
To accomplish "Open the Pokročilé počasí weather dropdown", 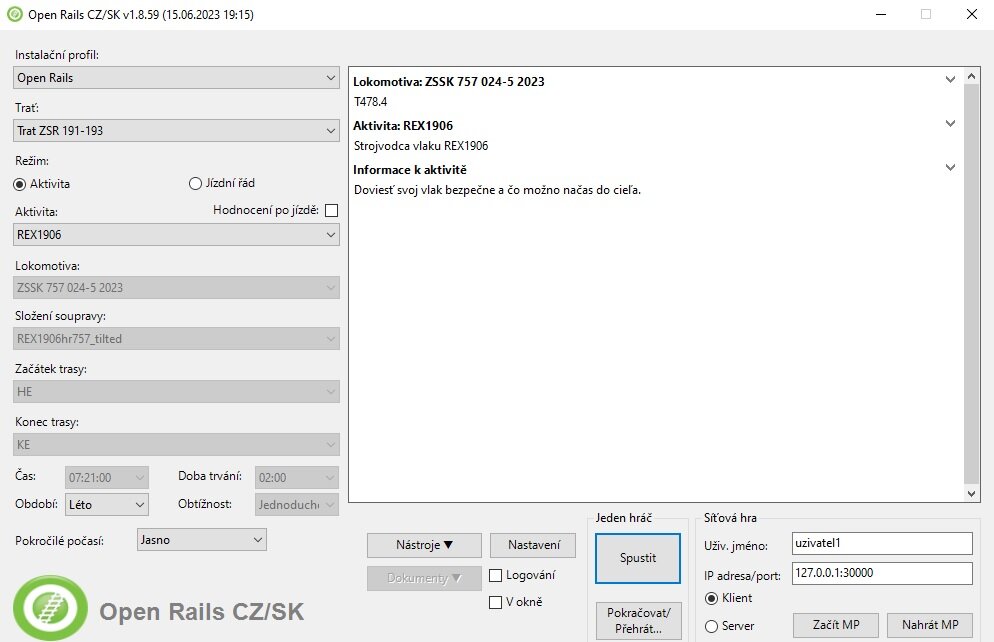I will [201, 540].
